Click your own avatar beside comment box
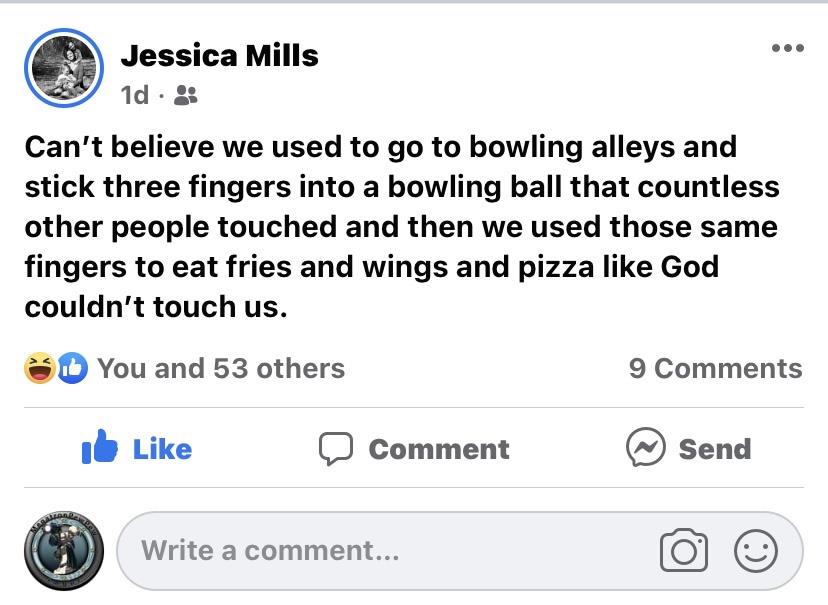 tap(64, 552)
